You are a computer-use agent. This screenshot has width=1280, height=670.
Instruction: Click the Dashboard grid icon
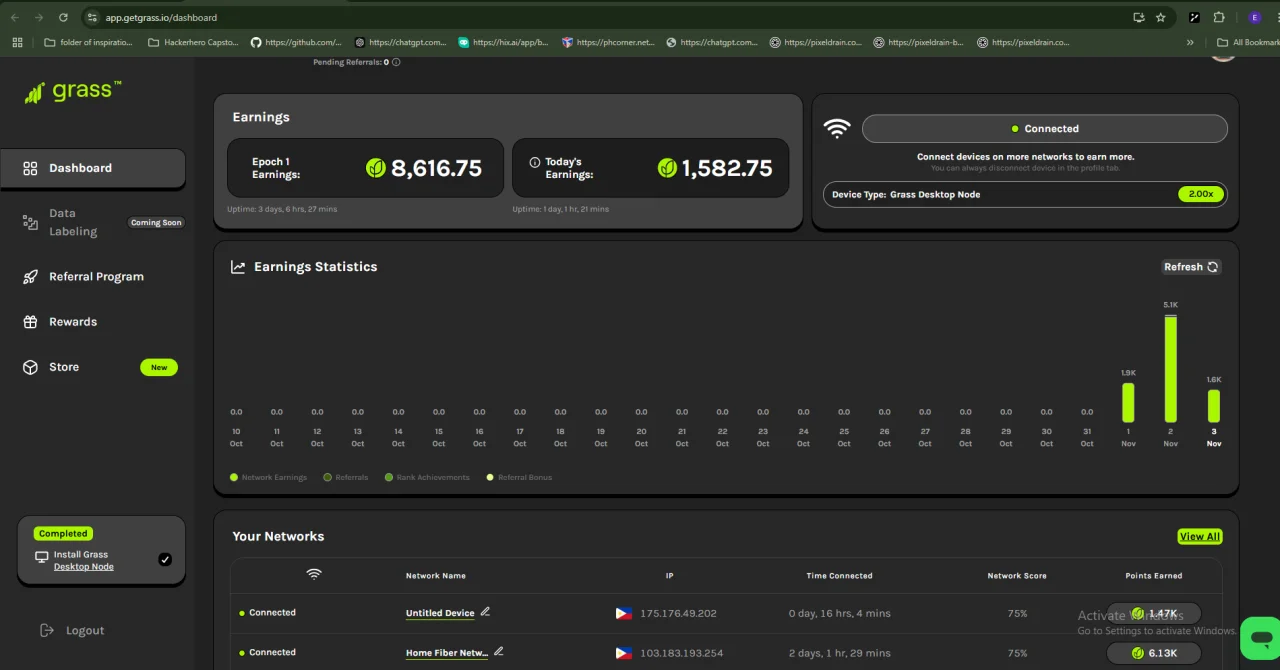[x=30, y=168]
